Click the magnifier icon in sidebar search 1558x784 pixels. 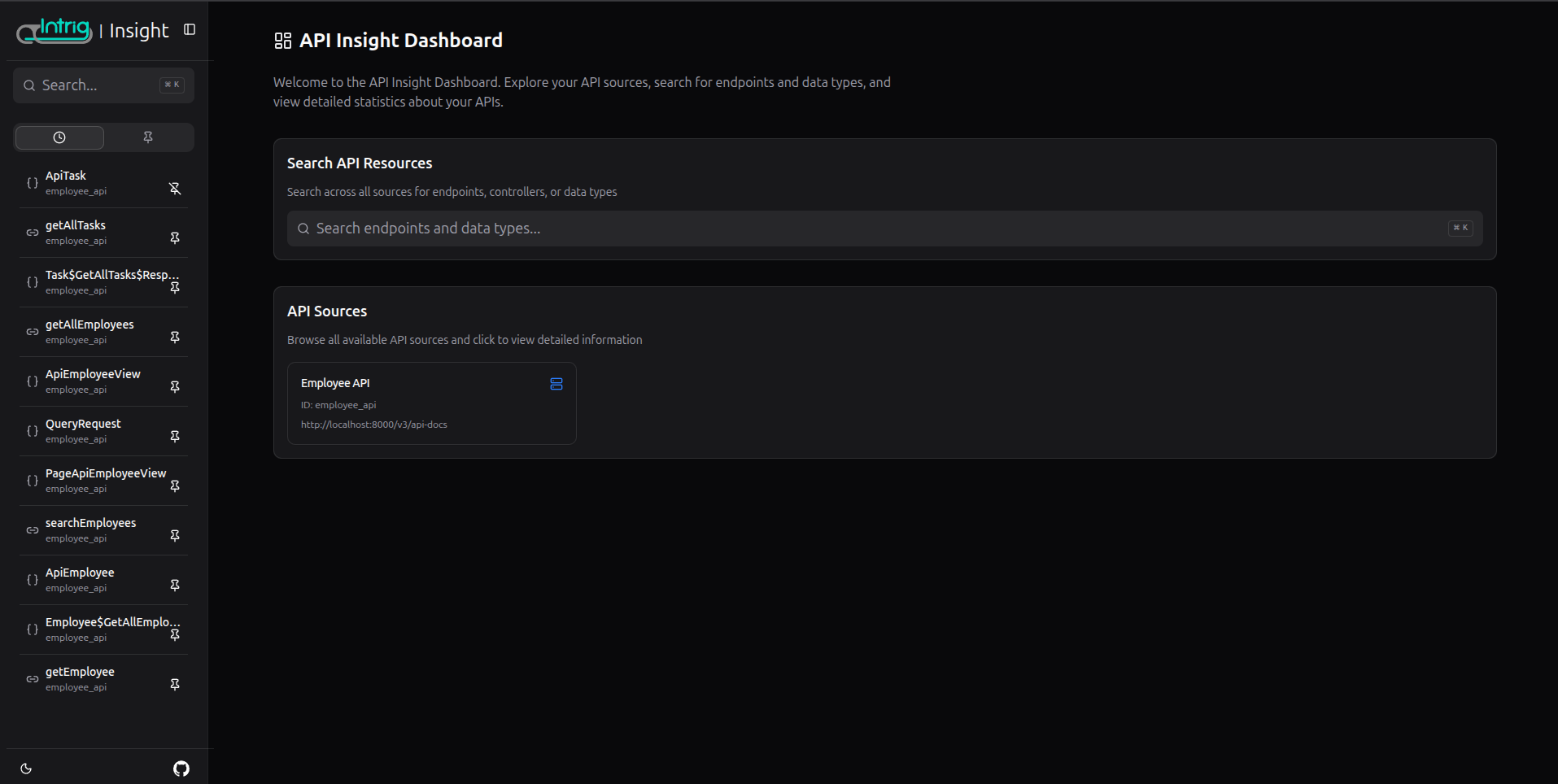[29, 85]
